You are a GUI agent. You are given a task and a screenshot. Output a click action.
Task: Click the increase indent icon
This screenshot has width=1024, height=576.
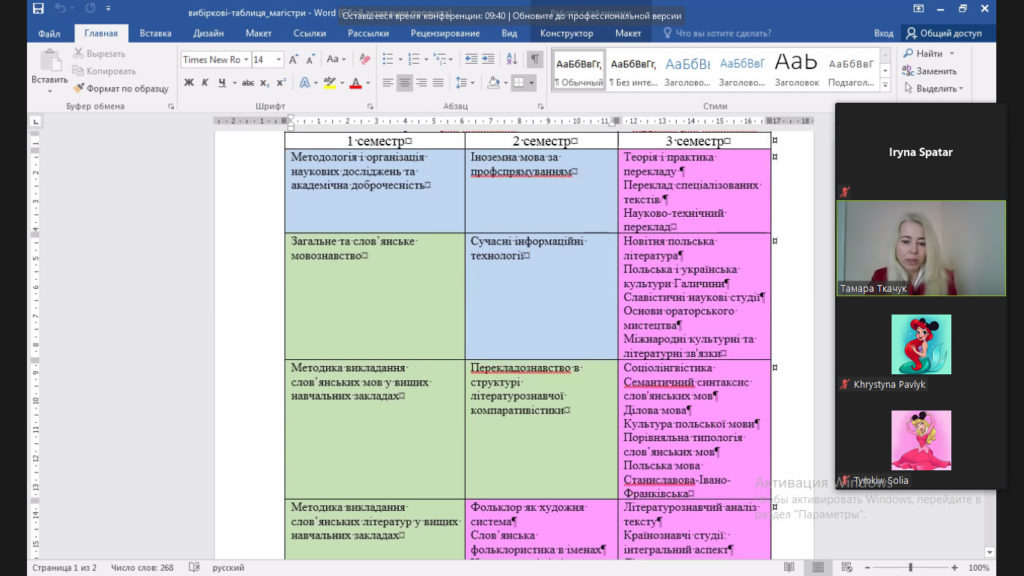pyautogui.click(x=488, y=59)
